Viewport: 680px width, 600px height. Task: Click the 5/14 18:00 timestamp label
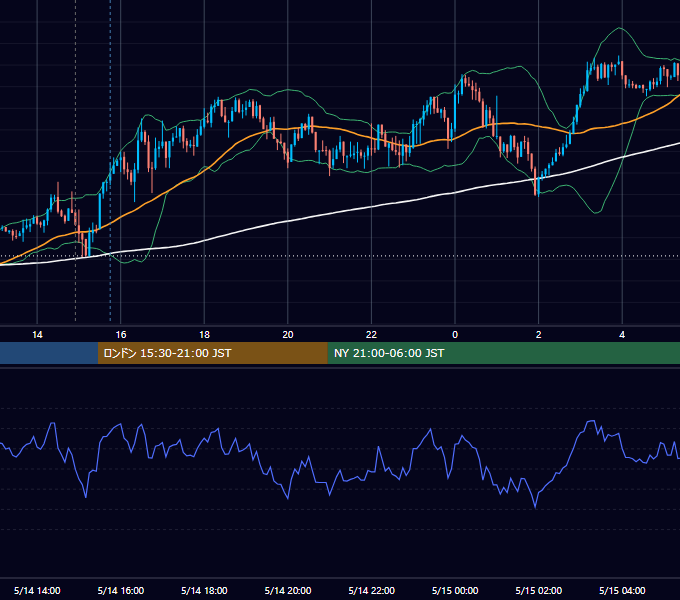204,590
